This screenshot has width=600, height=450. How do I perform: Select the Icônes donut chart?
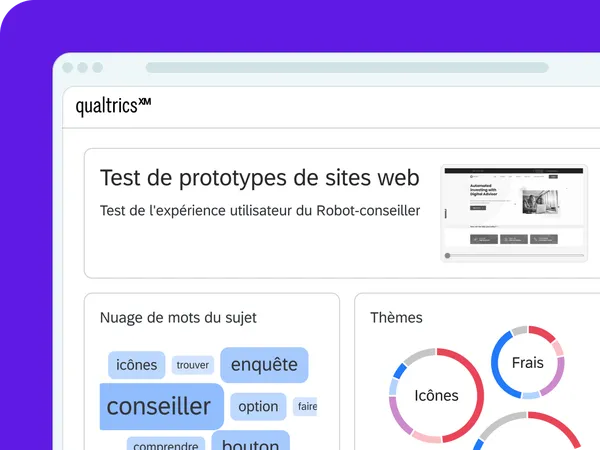[436, 395]
